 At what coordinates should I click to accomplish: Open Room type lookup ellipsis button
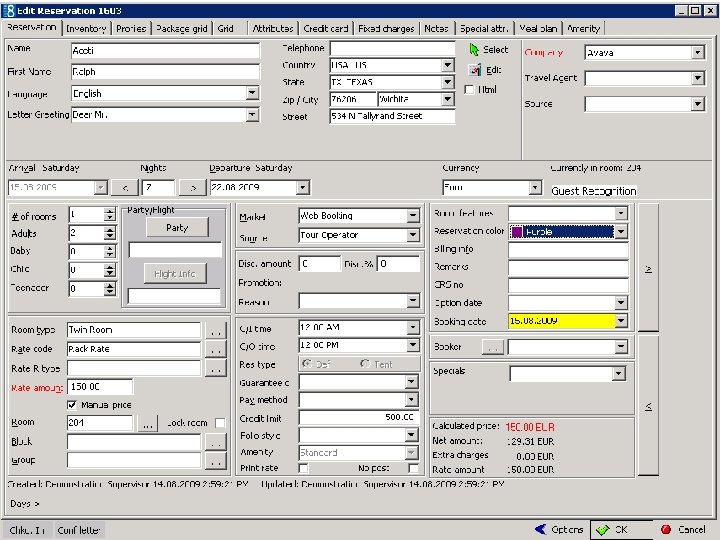(215, 330)
